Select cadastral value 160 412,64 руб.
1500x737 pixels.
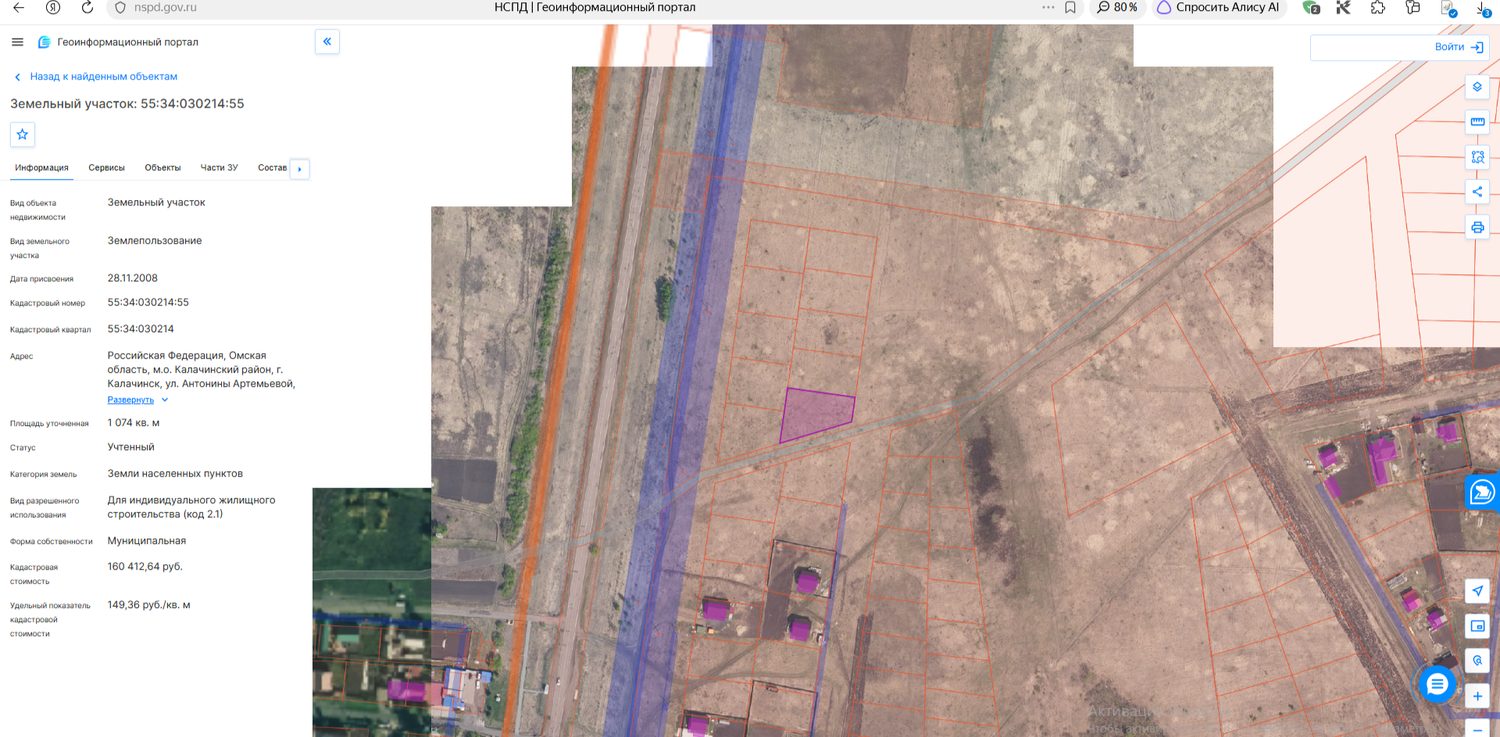click(145, 566)
